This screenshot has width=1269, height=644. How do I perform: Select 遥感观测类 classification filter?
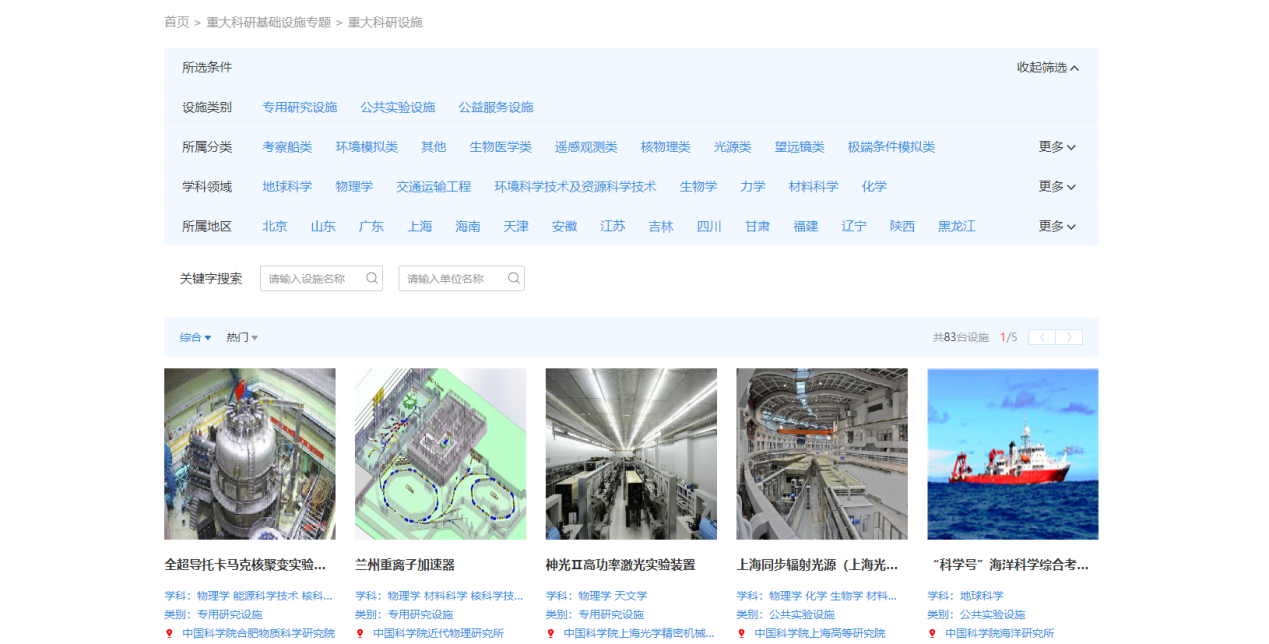pyautogui.click(x=586, y=147)
